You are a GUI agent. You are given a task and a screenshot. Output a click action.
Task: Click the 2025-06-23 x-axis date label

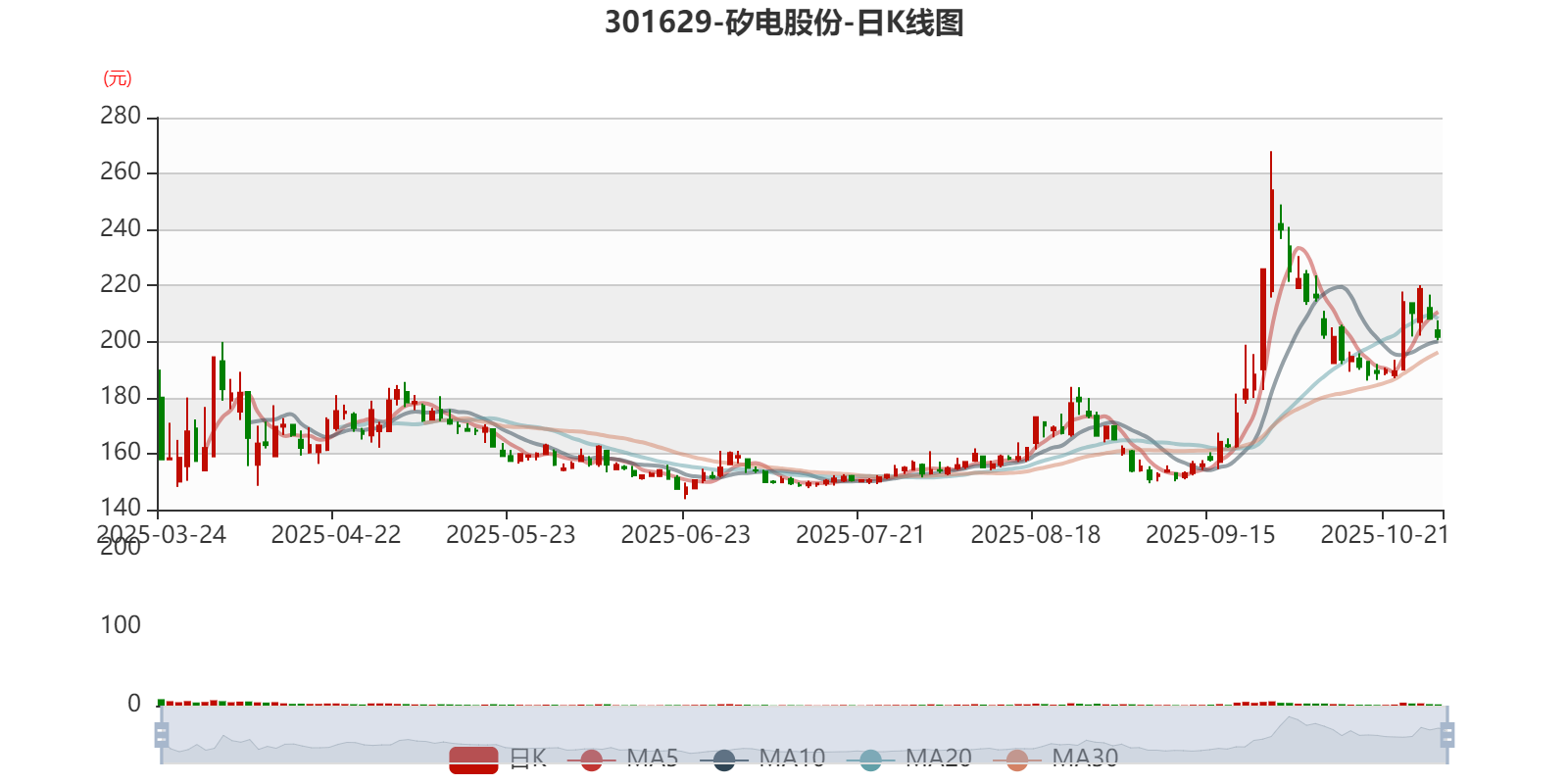[x=686, y=534]
